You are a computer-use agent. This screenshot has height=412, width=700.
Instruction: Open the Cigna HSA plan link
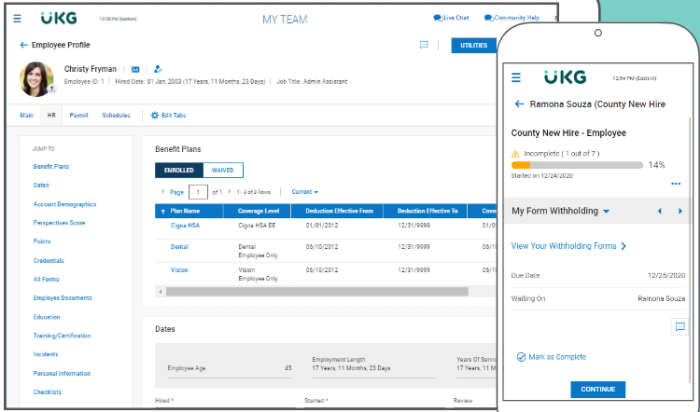tap(185, 225)
